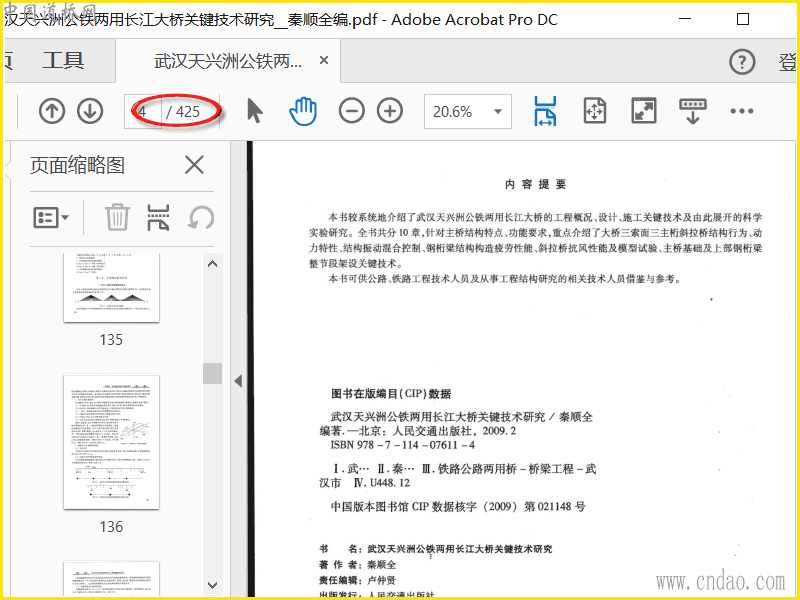Viewport: 800px width, 600px height.
Task: Open the Help question mark icon
Action: [x=742, y=62]
